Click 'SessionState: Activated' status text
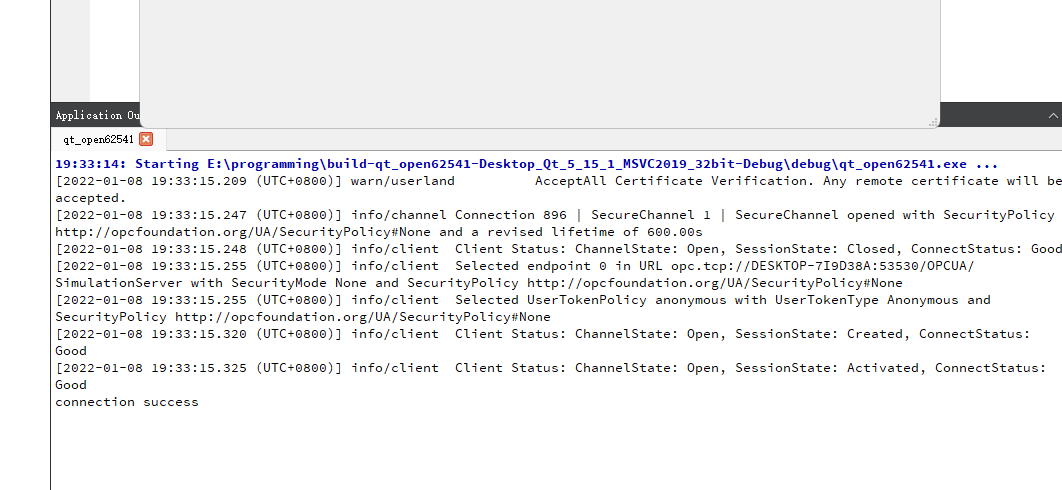Screen dimensions: 1062x490 coord(831,367)
